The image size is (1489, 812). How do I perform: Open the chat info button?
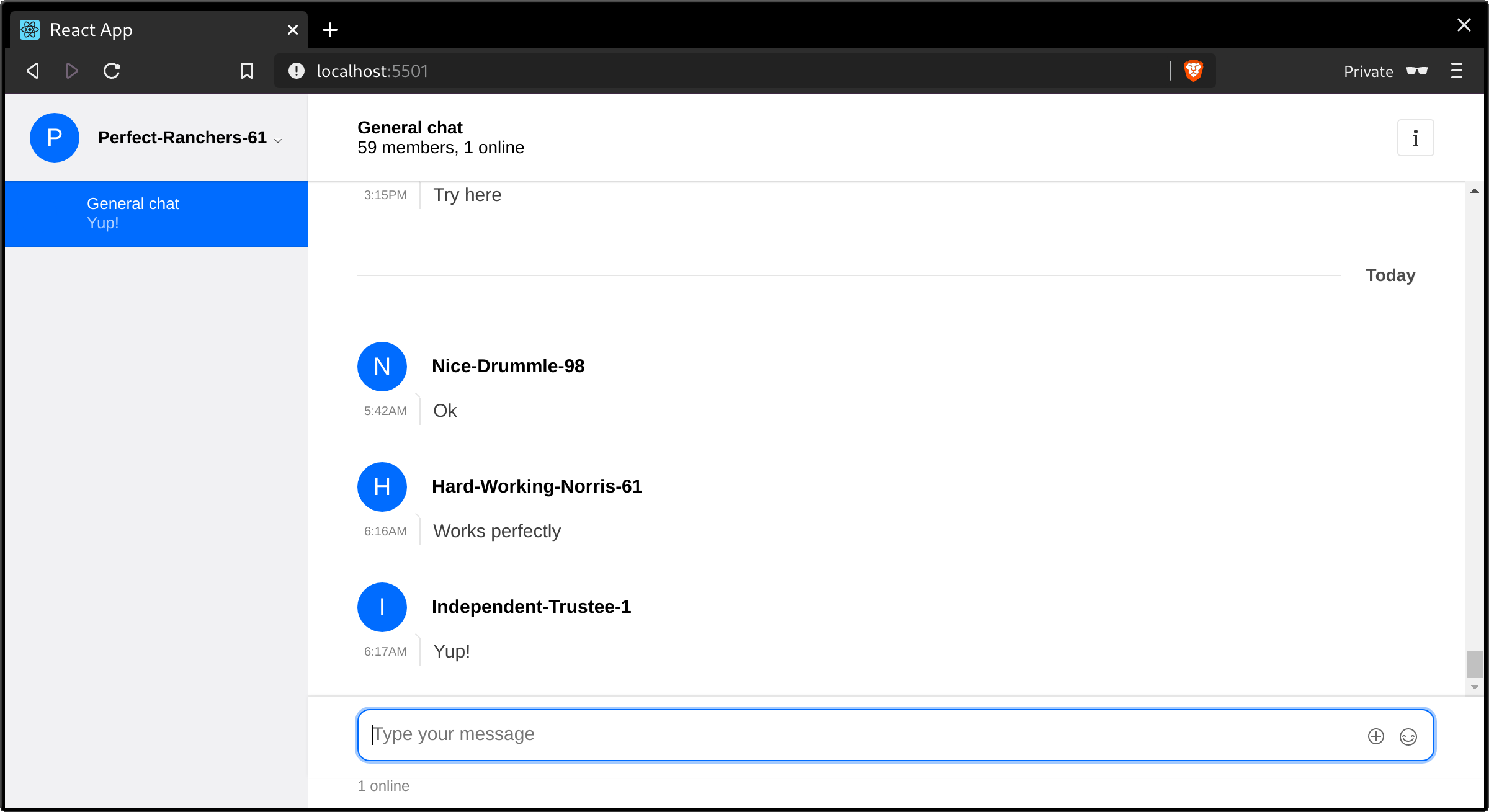[1415, 138]
